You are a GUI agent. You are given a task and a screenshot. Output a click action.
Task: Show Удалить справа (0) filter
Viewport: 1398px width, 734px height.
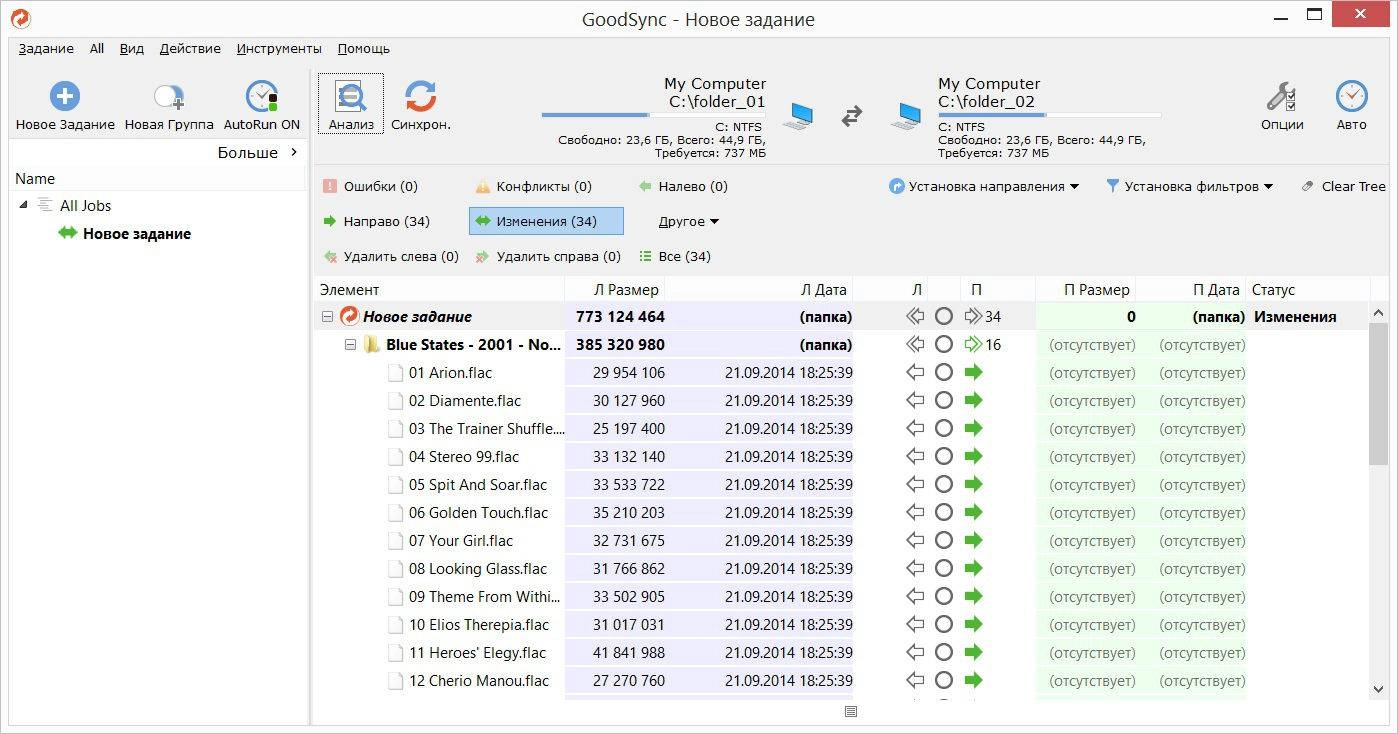(x=548, y=256)
